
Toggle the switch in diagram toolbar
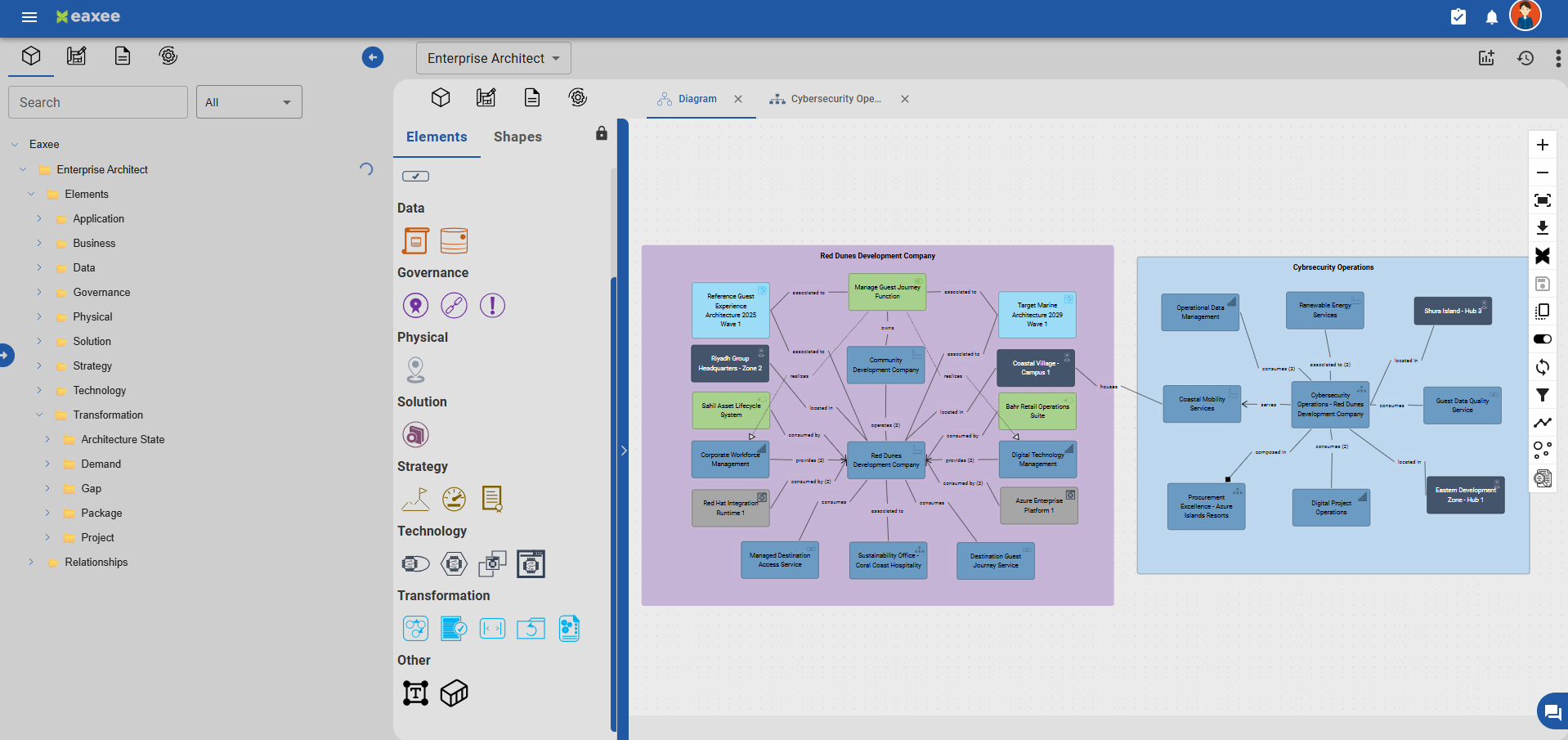(1543, 339)
